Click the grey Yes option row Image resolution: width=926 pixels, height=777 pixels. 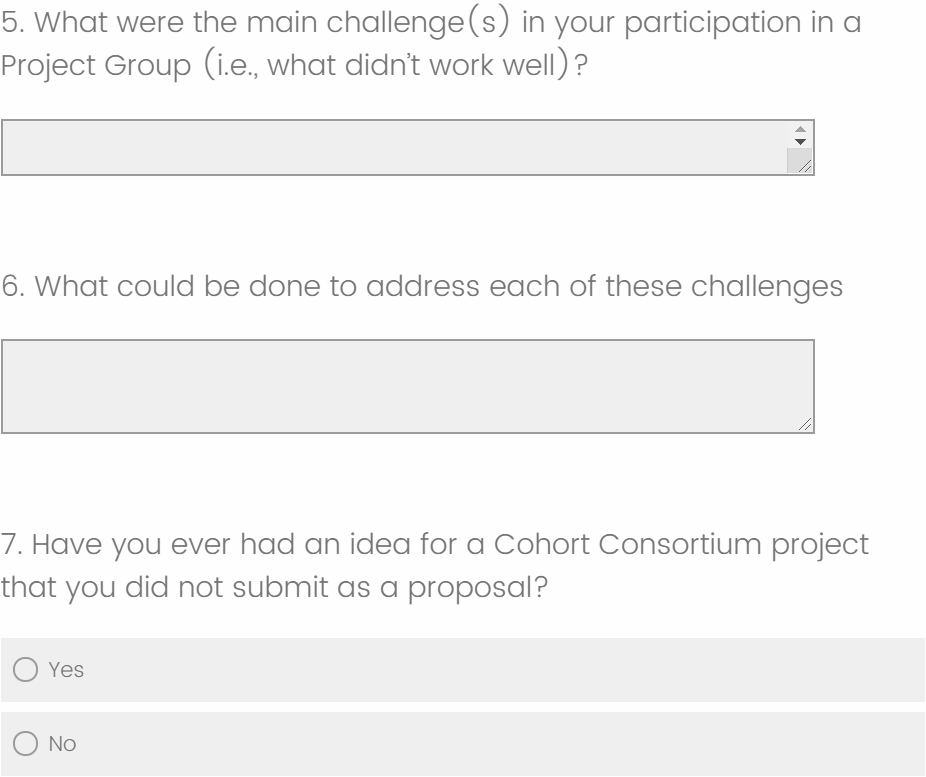500,670
